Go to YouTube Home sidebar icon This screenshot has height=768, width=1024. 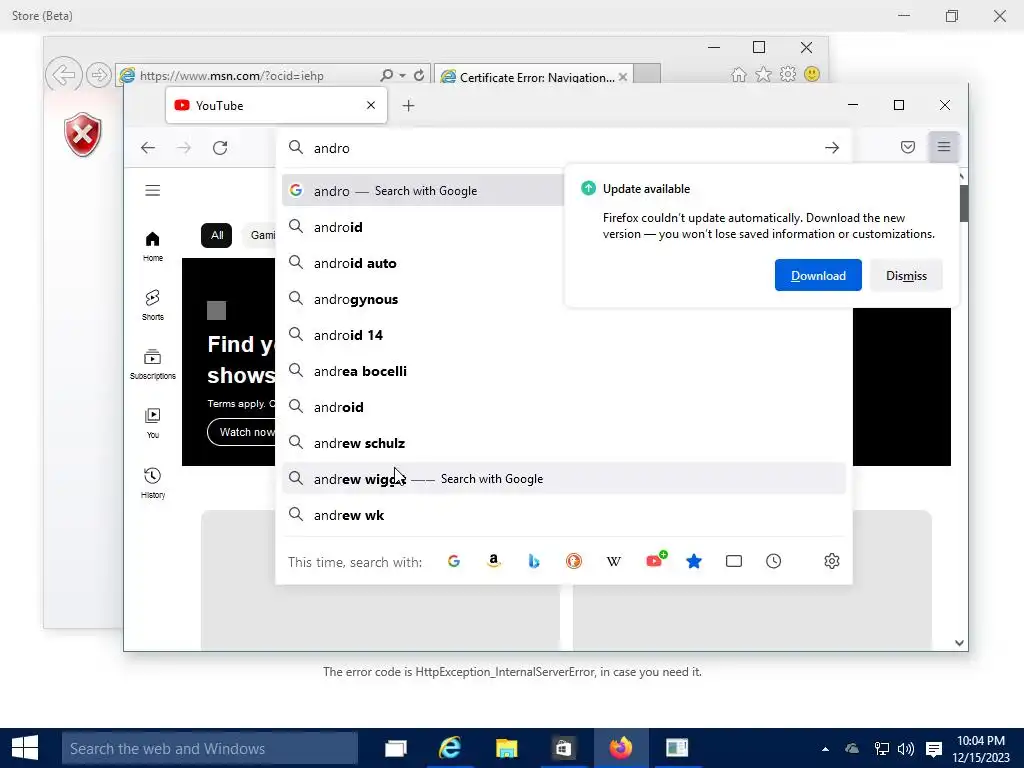(153, 246)
